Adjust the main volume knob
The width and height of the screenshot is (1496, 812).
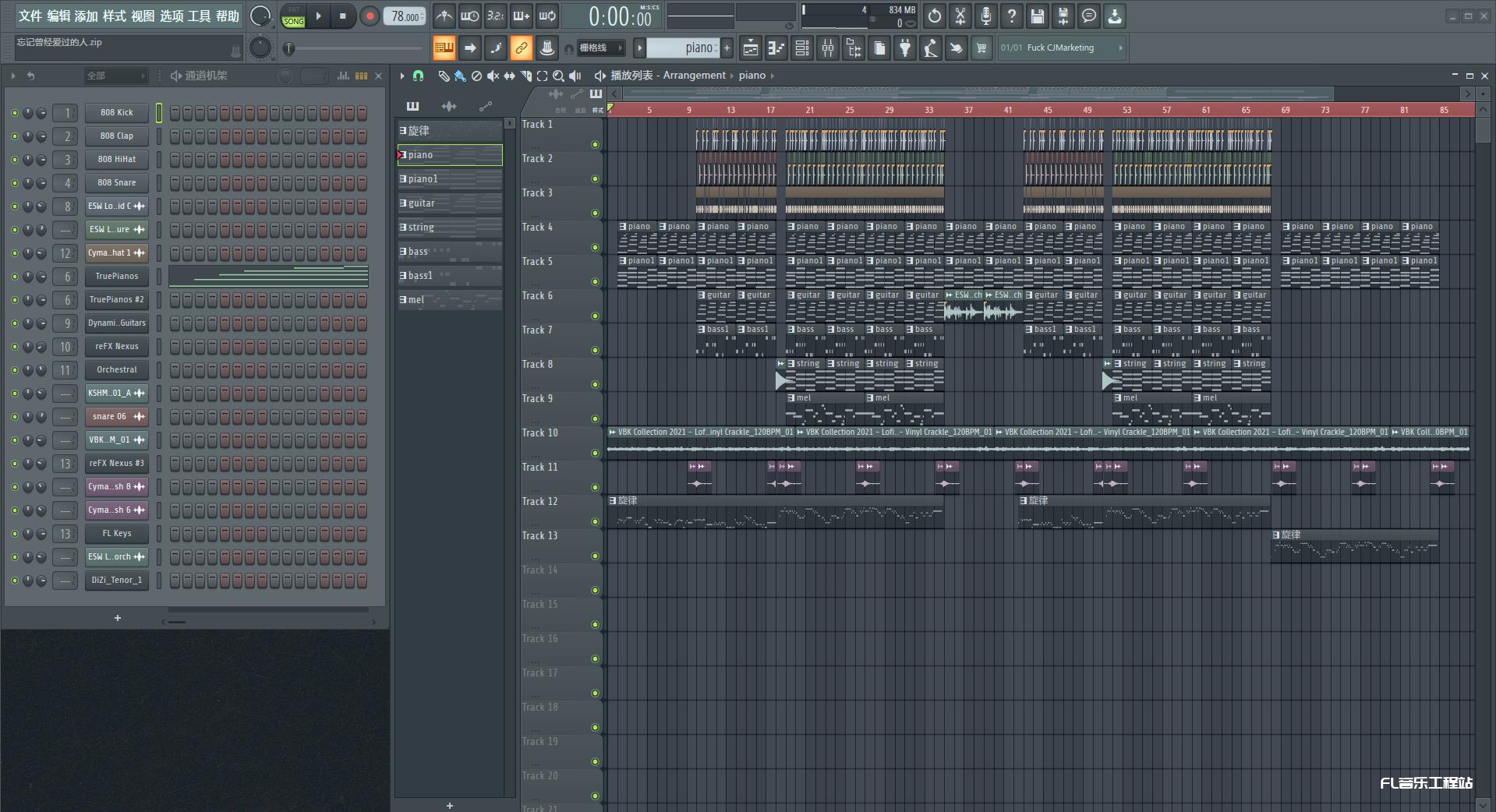coord(260,16)
